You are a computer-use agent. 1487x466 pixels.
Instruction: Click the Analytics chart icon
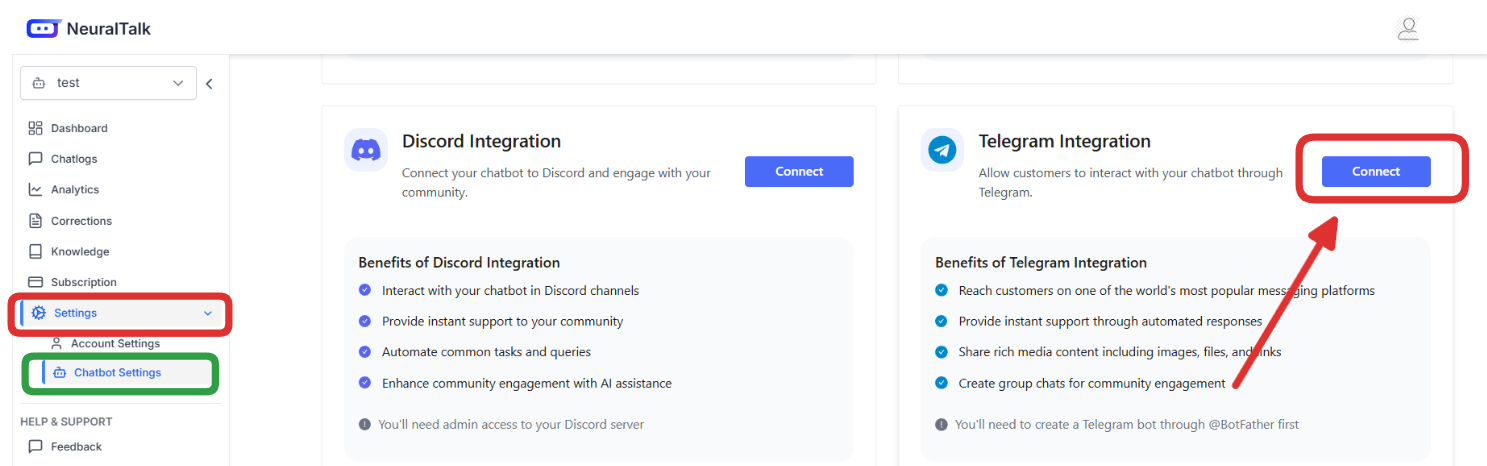36,189
